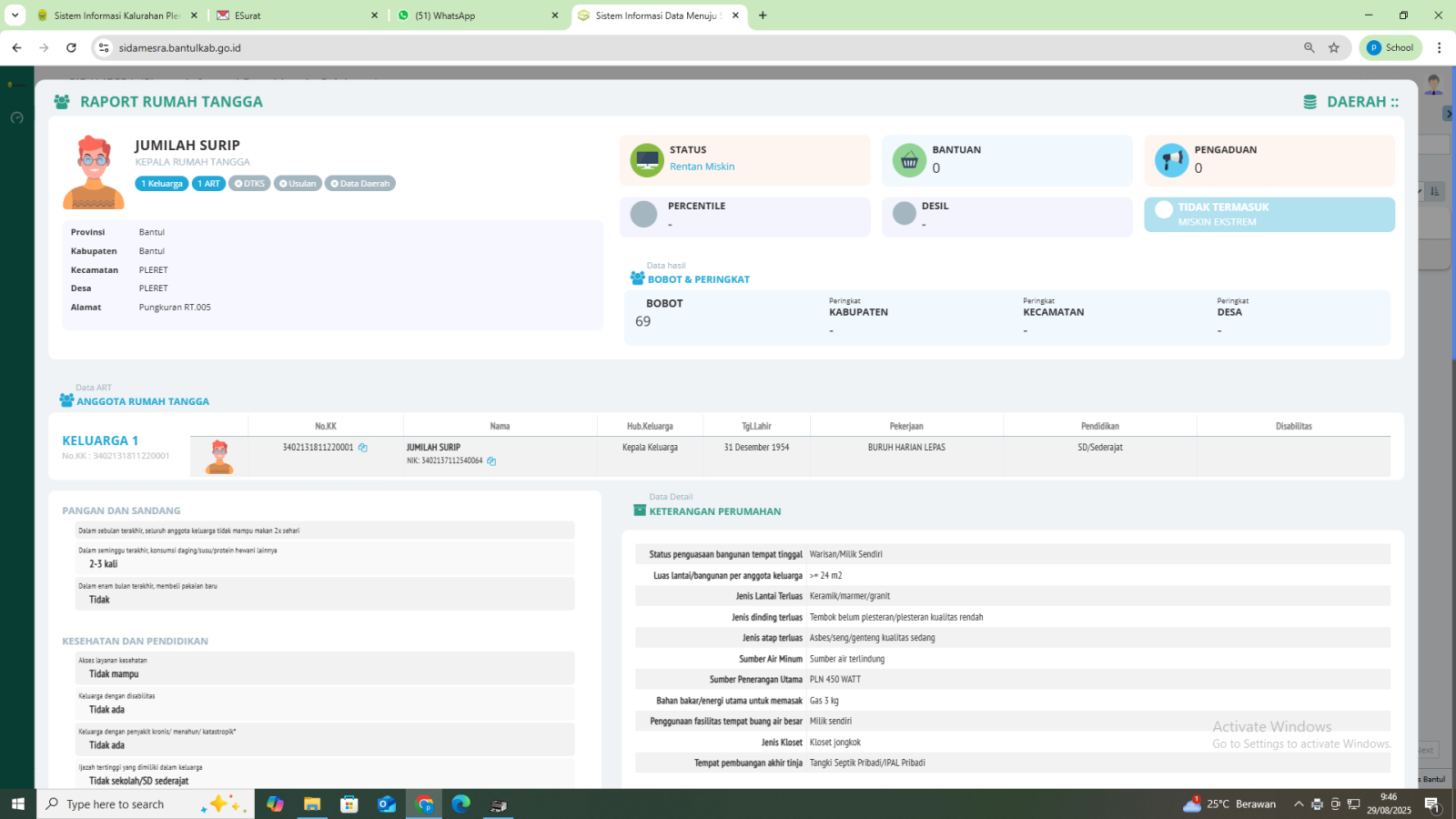Copy the NIK using its copy icon
Viewport: 1456px width, 819px height.
(491, 461)
